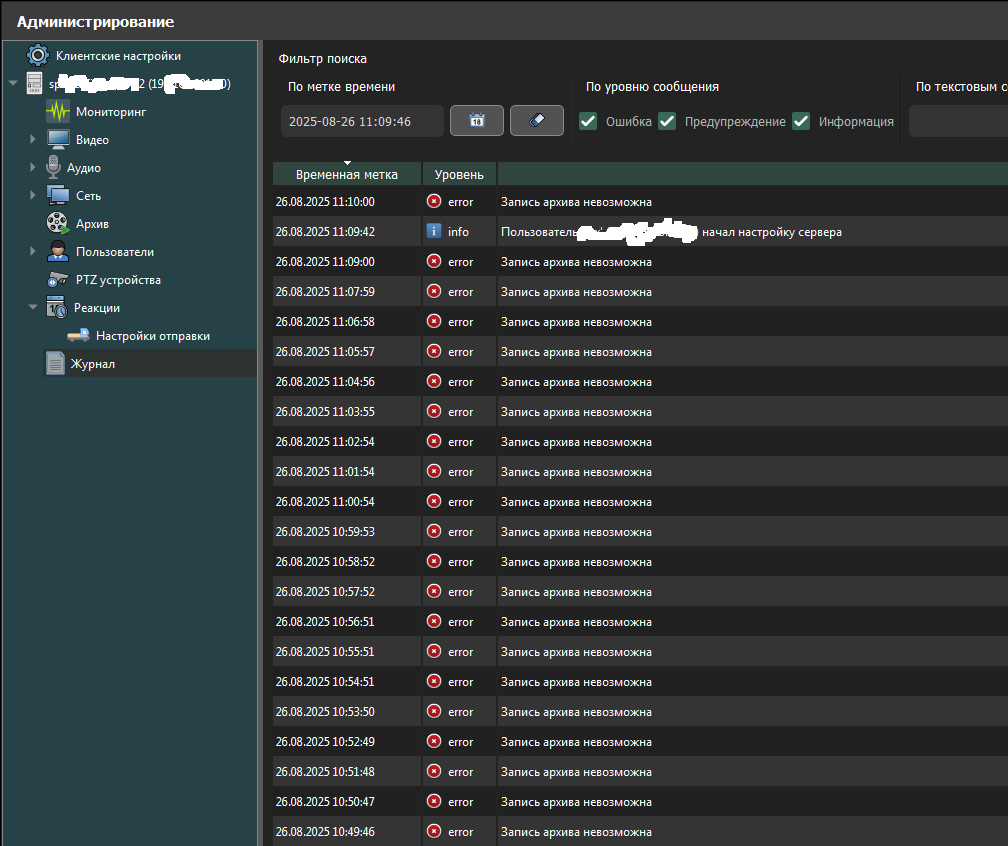Select the row at 26.08.2025 11:00:54

click(640, 501)
